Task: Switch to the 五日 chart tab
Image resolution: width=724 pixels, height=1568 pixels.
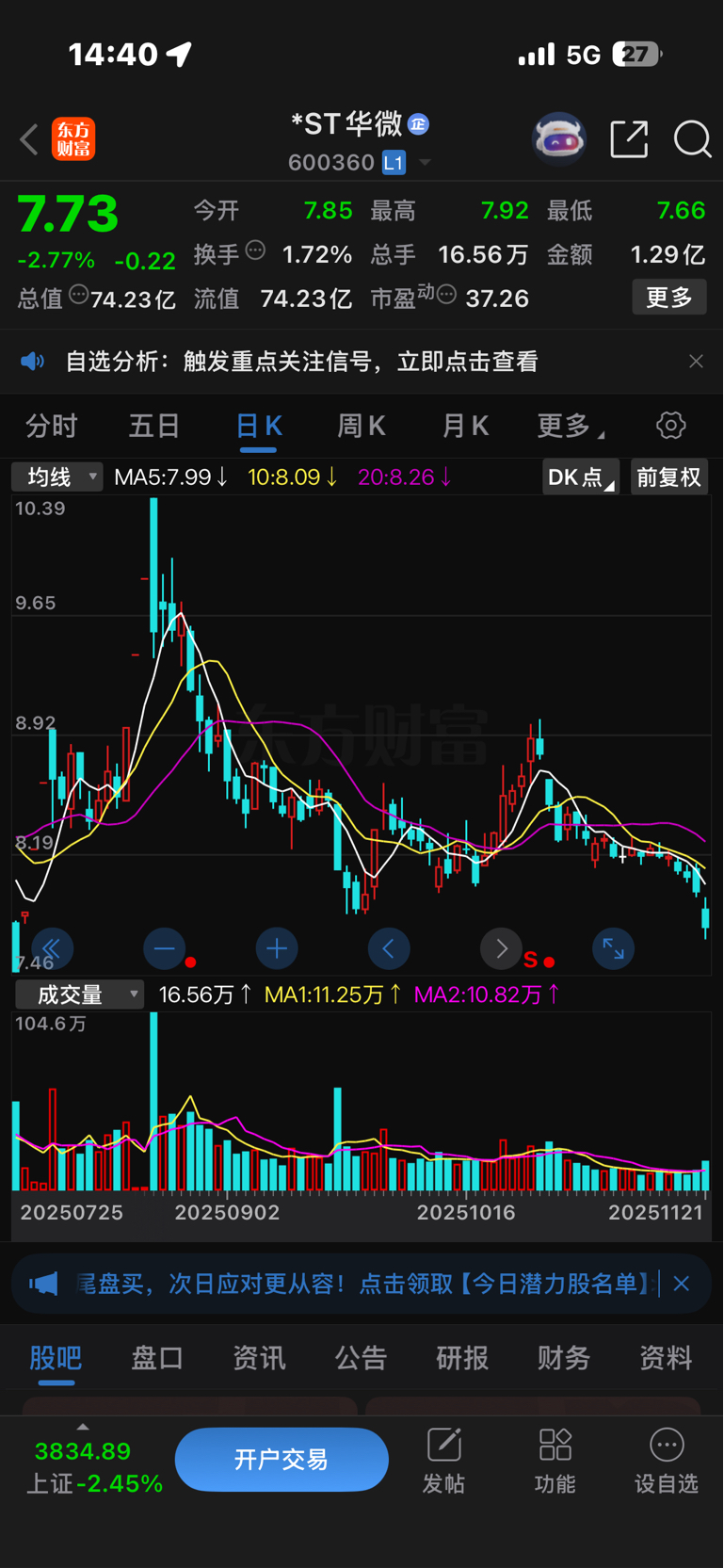Action: 154,427
